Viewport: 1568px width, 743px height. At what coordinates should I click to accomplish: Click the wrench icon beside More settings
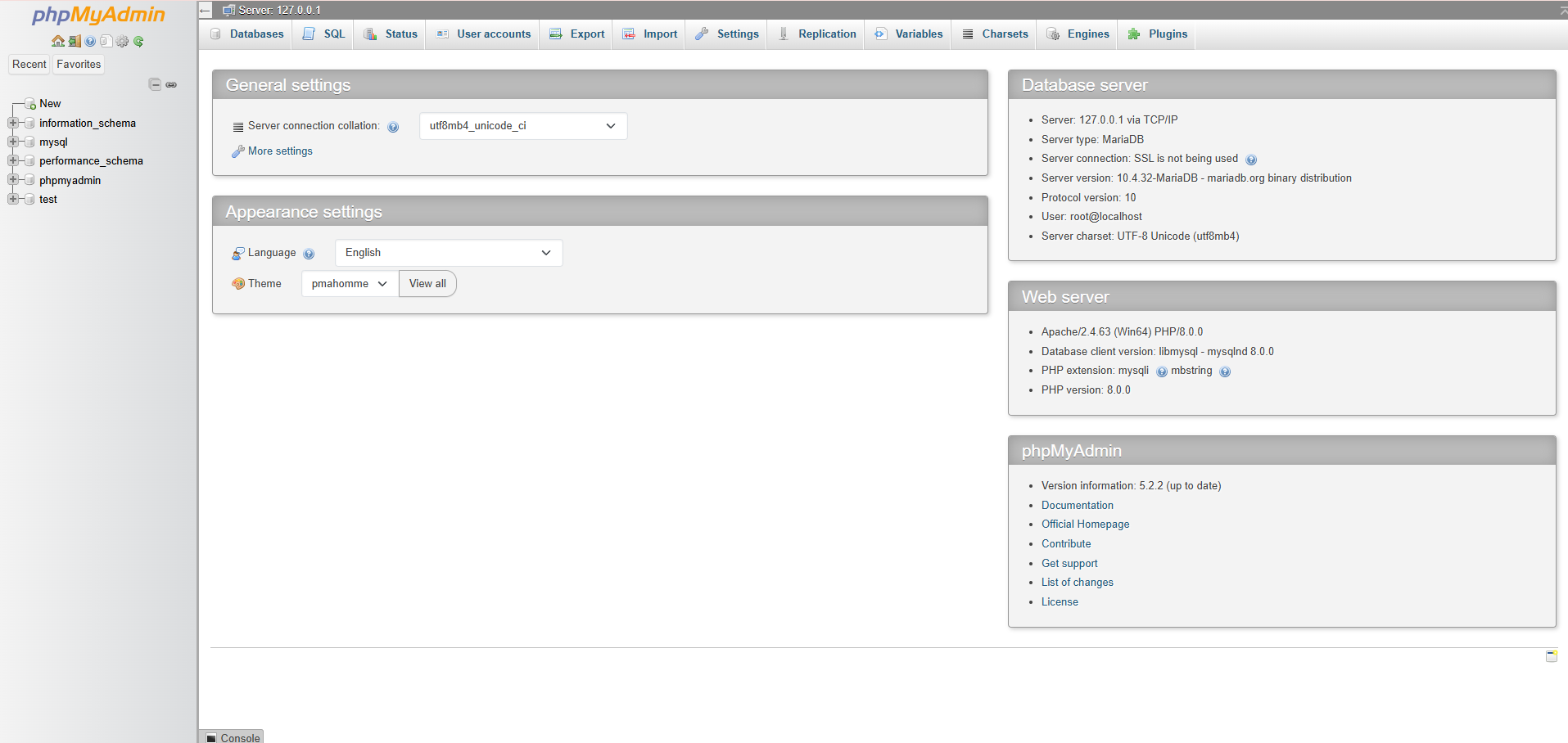pos(238,151)
